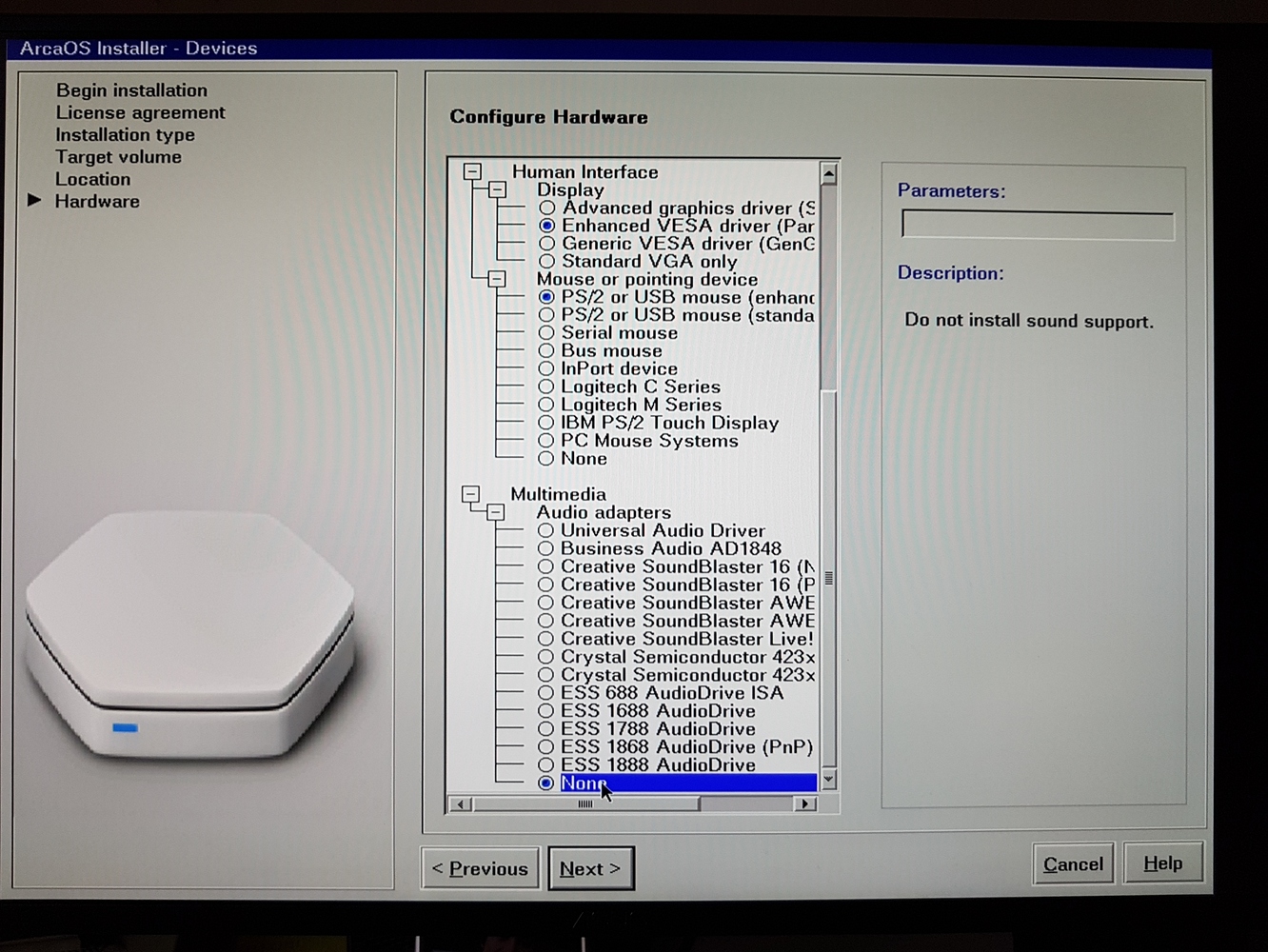
Task: Click the Multimedia tree label
Action: (558, 494)
